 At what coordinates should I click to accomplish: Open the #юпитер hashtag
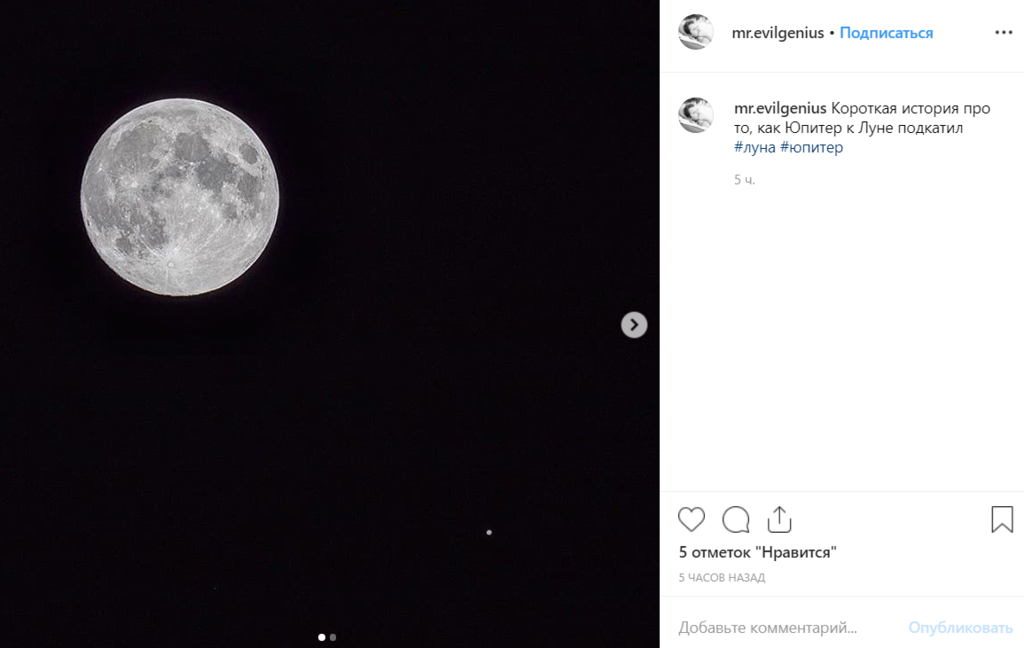click(x=811, y=147)
